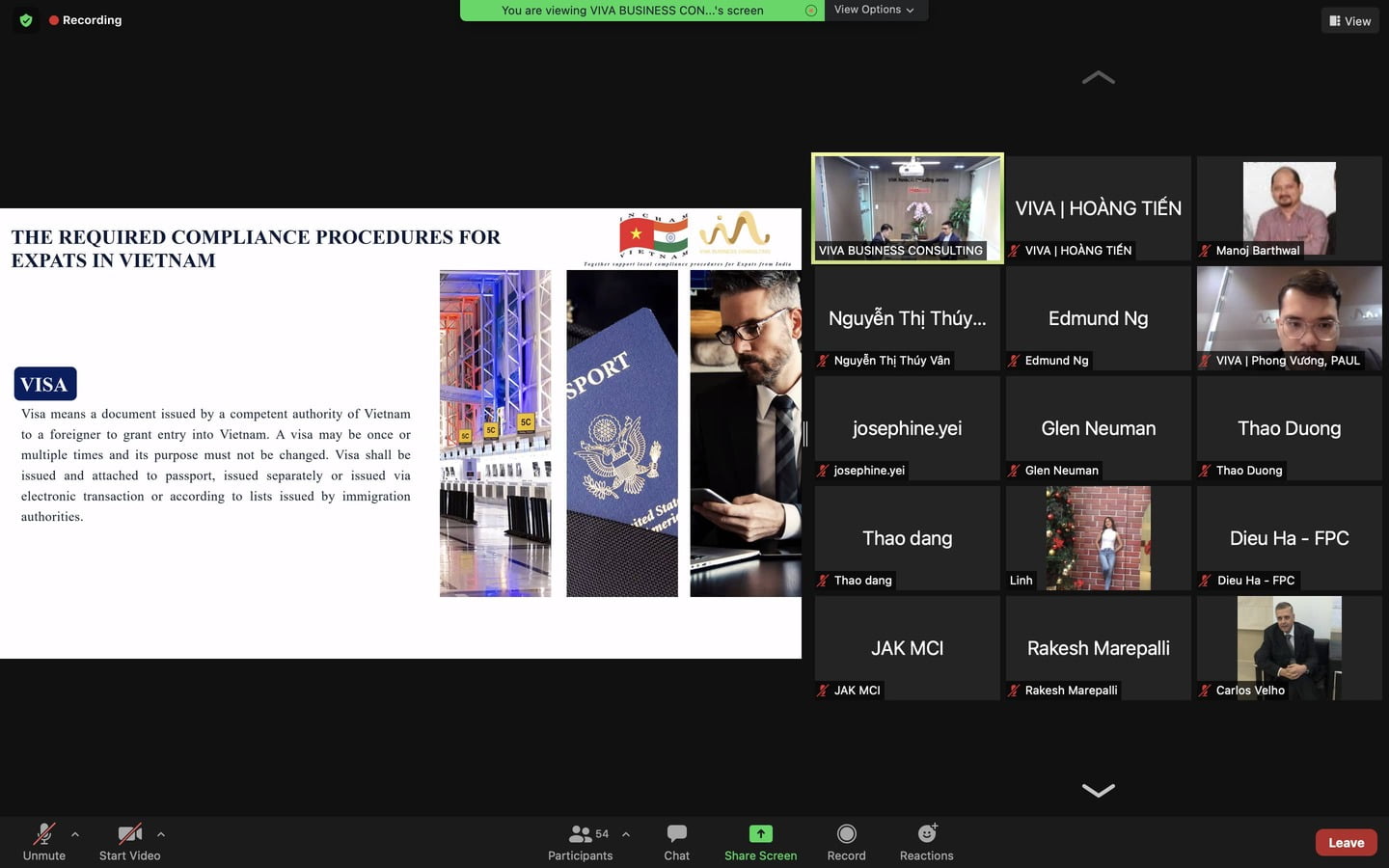Show next page of participant tiles
Screen dimensions: 1389x868
click(1099, 790)
